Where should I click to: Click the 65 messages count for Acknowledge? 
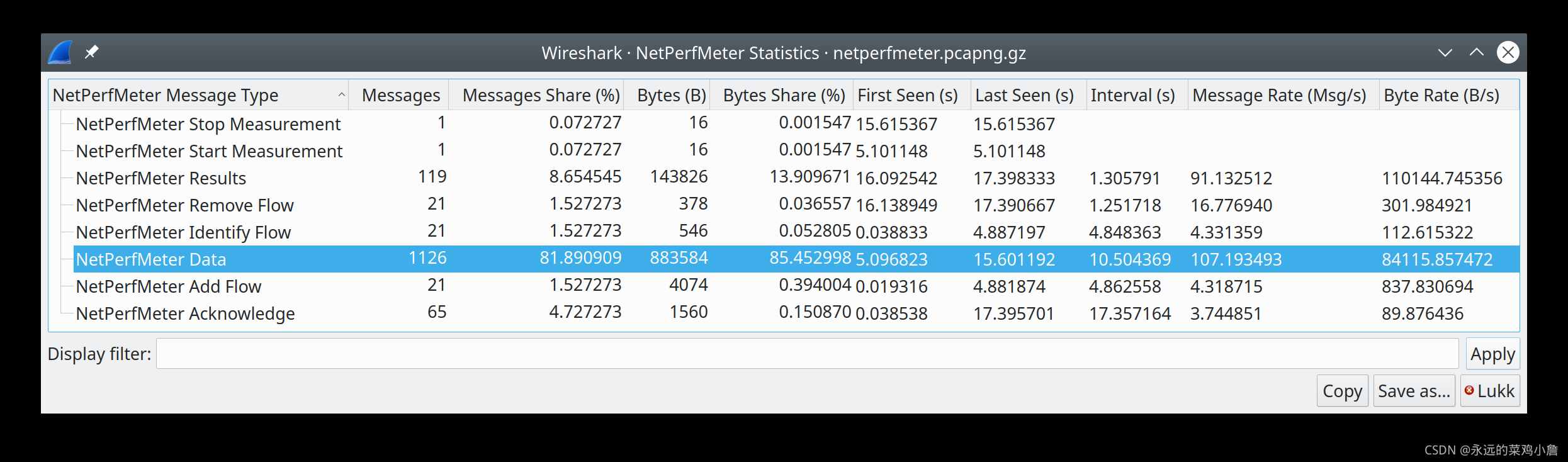437,312
